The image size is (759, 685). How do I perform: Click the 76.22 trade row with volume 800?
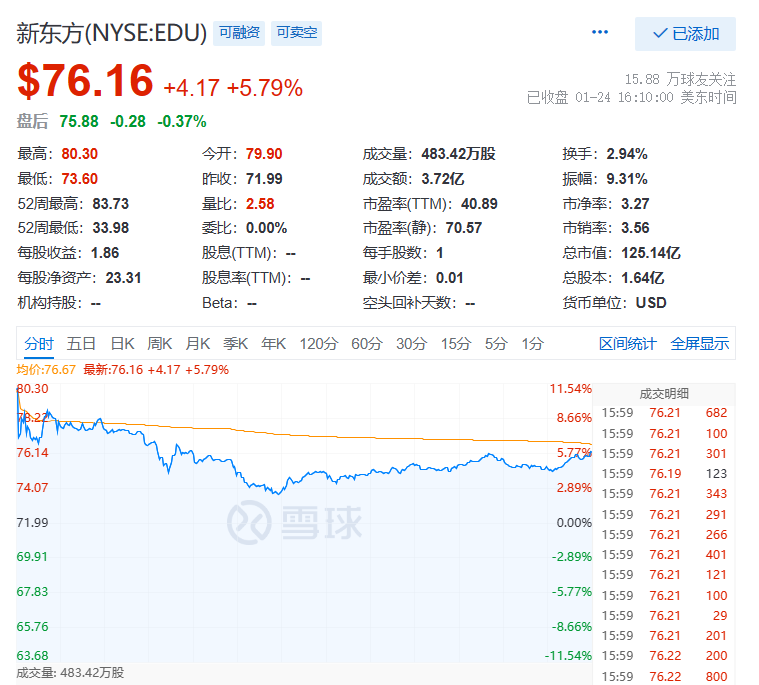[664, 677]
